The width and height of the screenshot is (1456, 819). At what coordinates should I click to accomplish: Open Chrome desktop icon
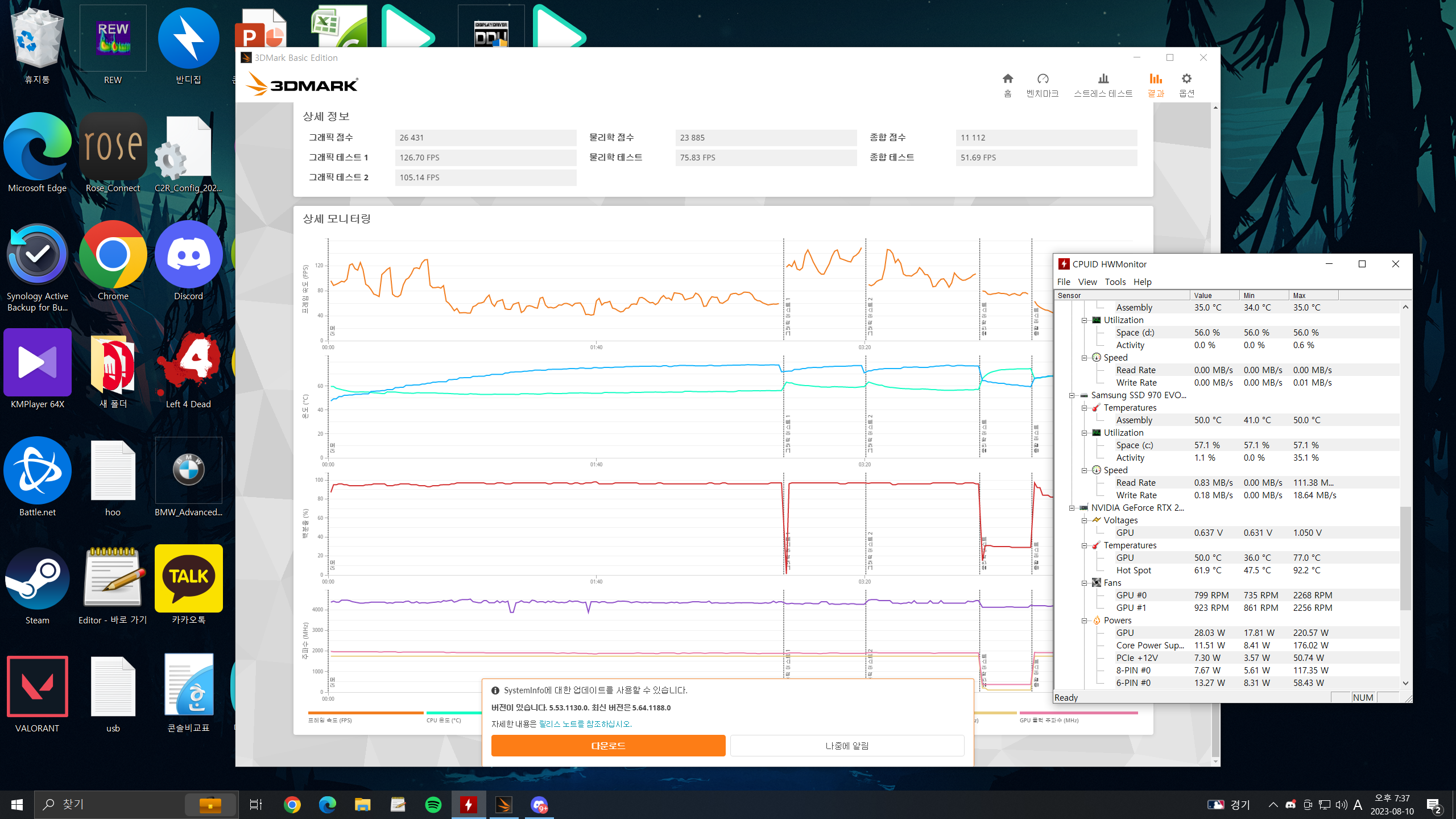point(113,262)
